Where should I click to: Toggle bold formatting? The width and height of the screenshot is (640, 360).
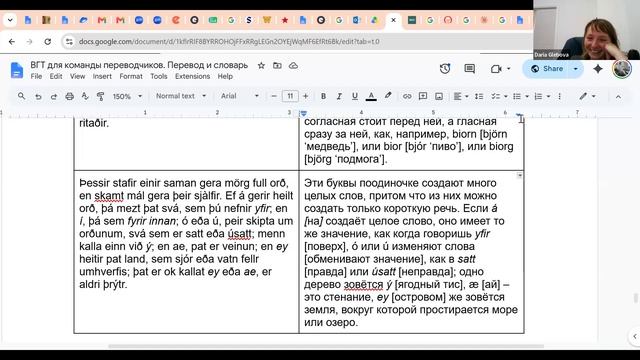click(x=323, y=96)
